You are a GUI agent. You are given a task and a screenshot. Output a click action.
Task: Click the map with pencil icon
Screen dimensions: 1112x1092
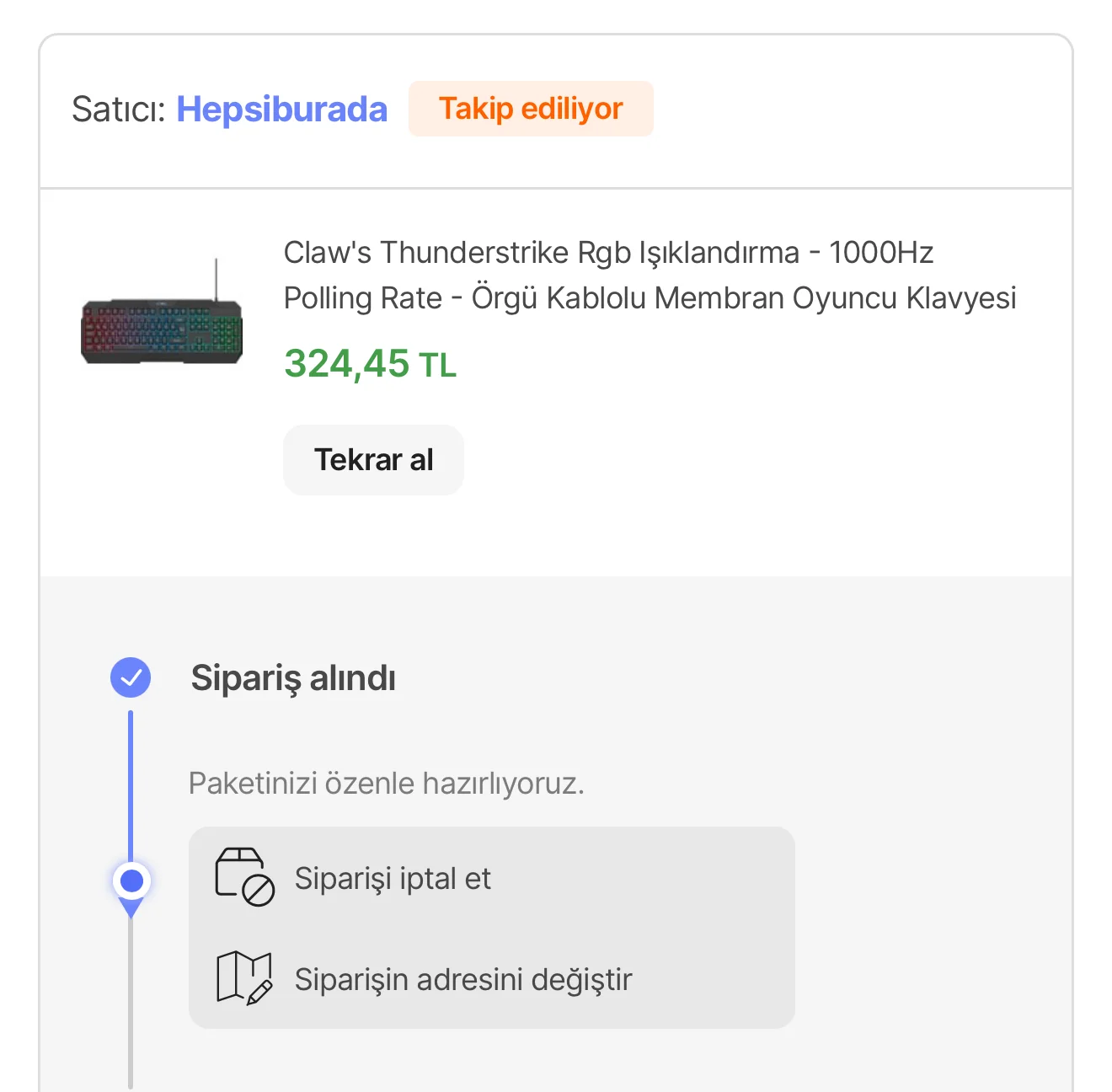click(244, 978)
